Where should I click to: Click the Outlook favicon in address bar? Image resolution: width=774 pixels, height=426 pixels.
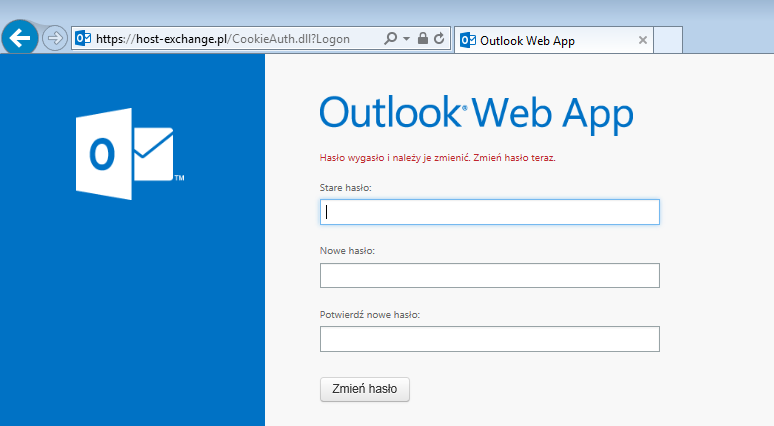83,38
